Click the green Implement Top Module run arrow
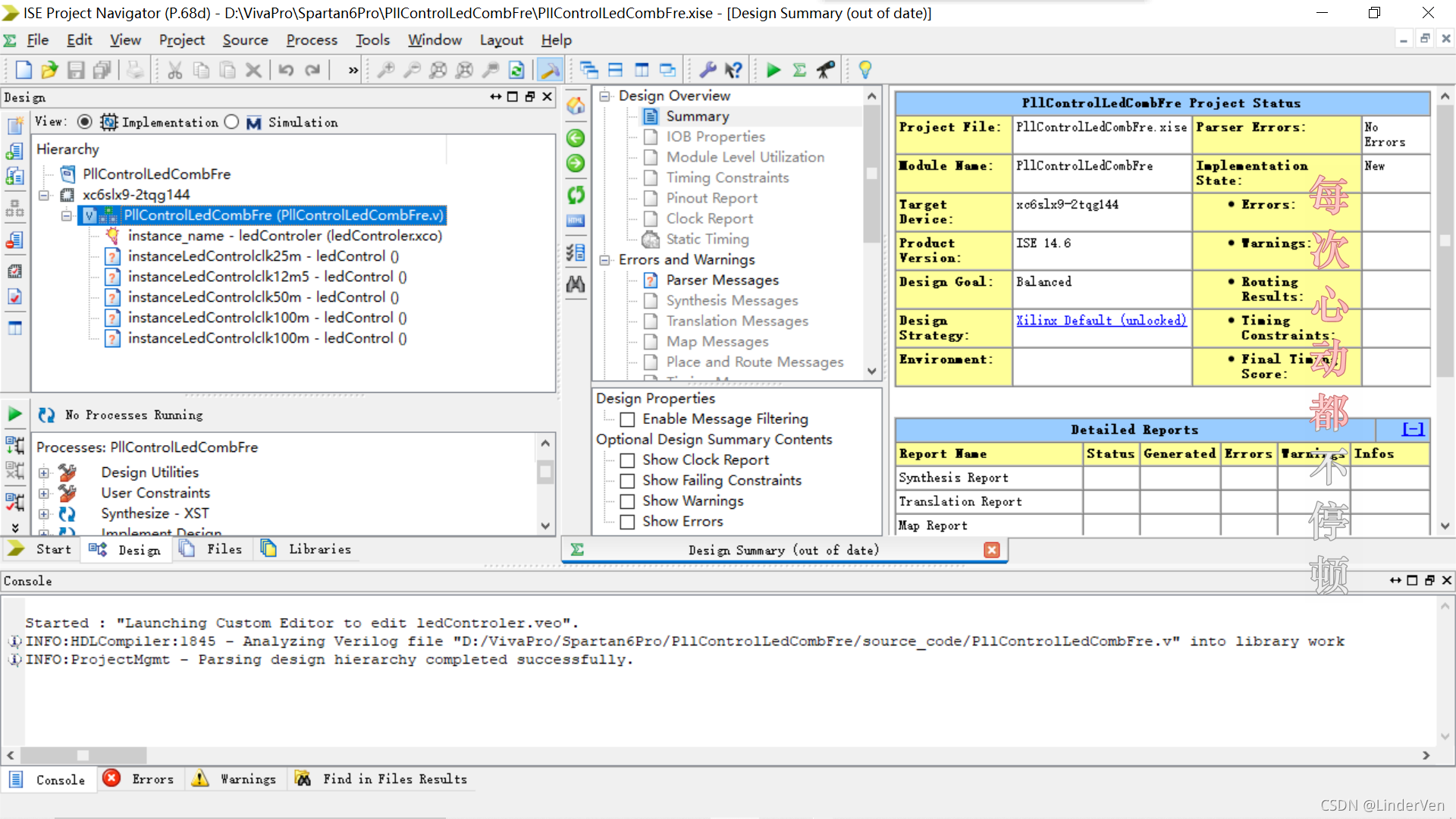Screen dimensions: 1456x819 (773, 71)
